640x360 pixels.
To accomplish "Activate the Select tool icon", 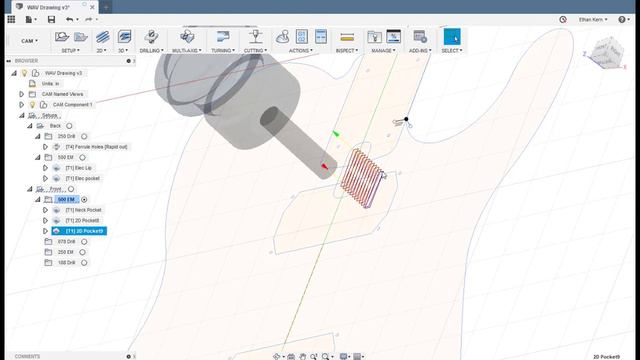I will click(x=452, y=37).
